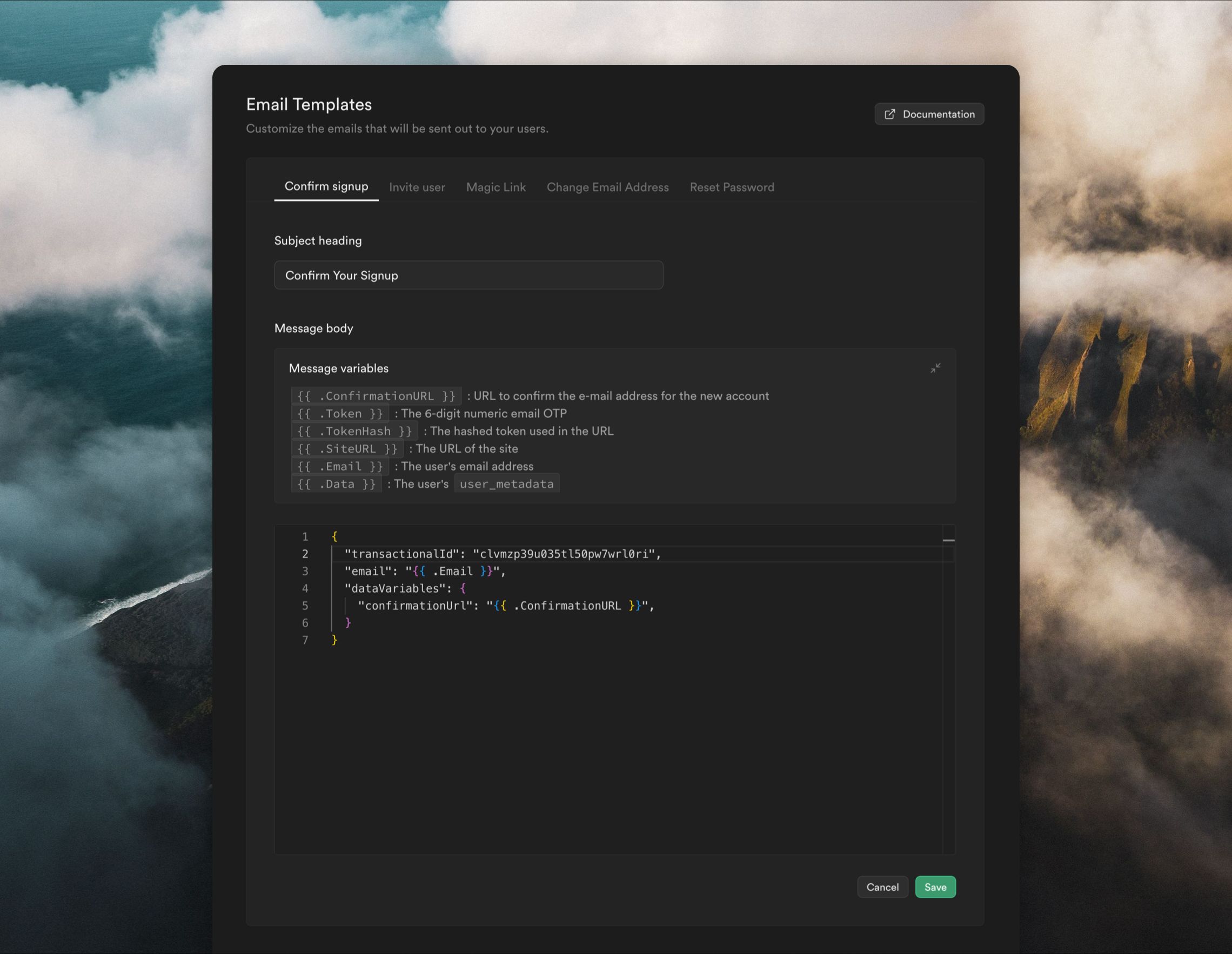The height and width of the screenshot is (954, 1232).
Task: Select the Reset Password tab
Action: 732,186
